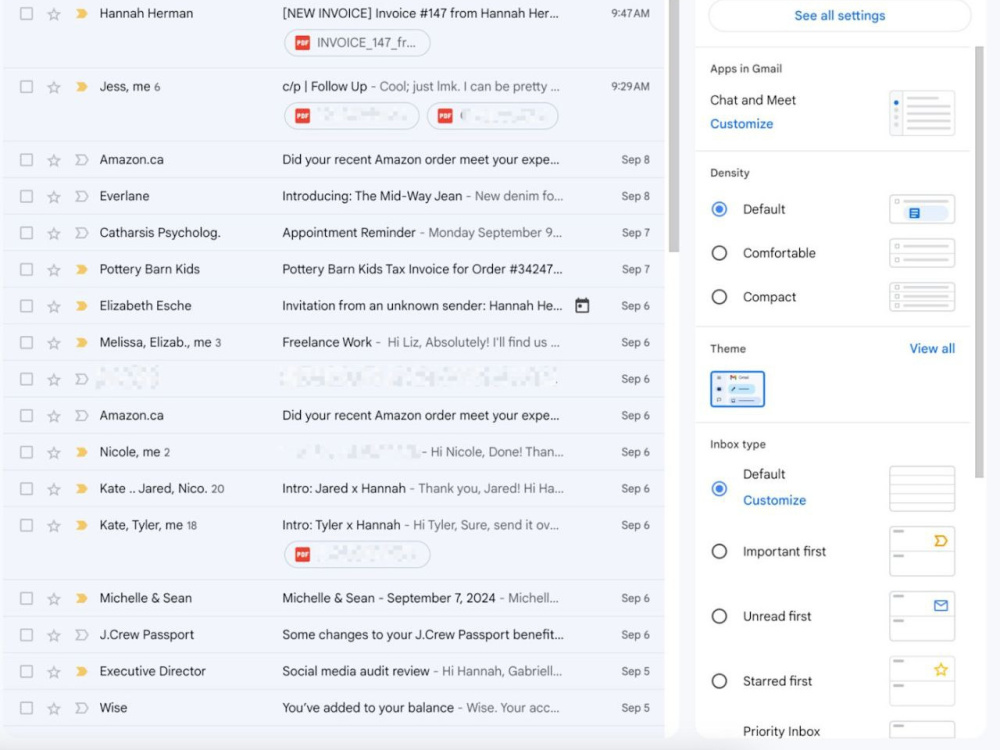Star the Hannah Herman invoice email

click(54, 14)
